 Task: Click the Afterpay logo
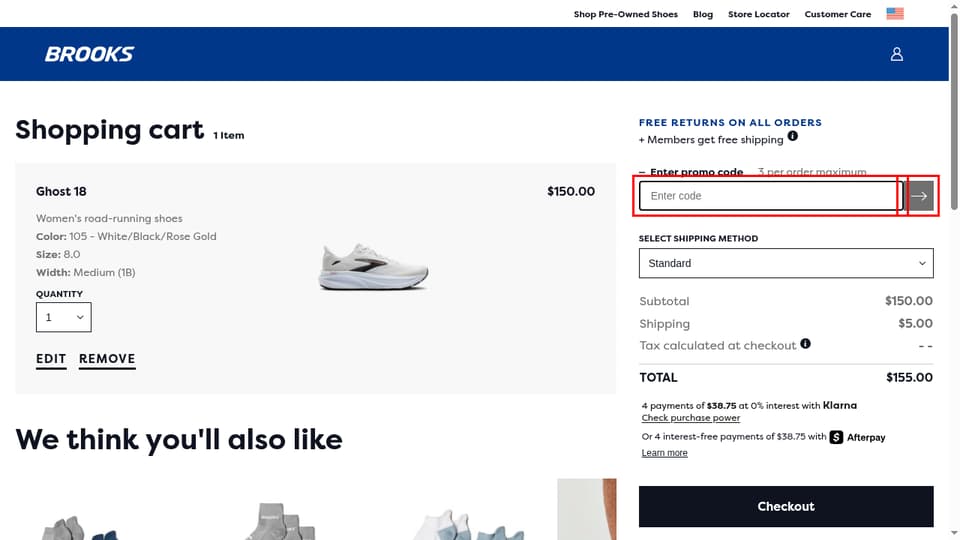point(857,437)
